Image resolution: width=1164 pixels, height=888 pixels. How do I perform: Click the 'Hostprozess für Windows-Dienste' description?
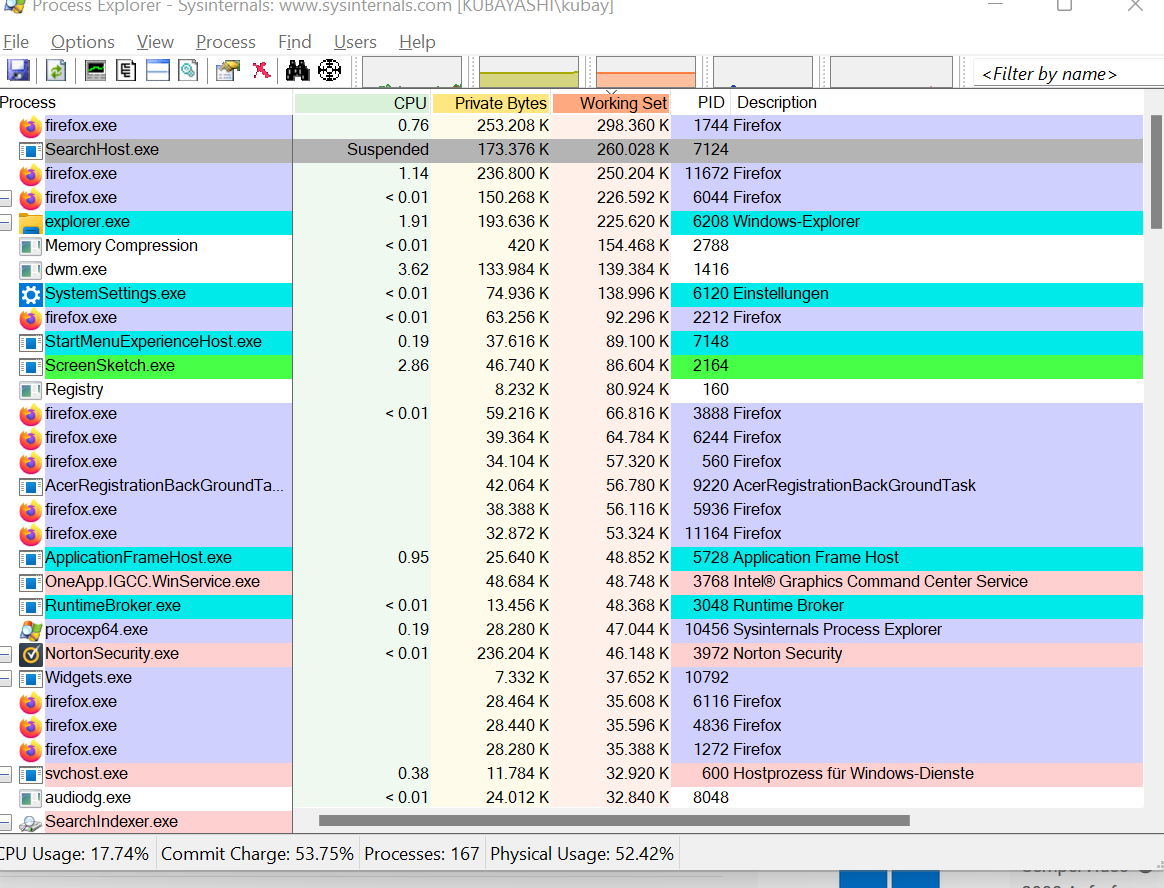pyautogui.click(x=853, y=774)
